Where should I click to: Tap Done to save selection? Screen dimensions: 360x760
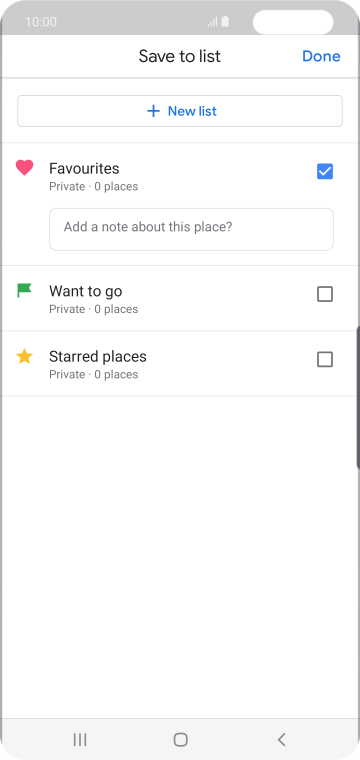click(x=321, y=56)
